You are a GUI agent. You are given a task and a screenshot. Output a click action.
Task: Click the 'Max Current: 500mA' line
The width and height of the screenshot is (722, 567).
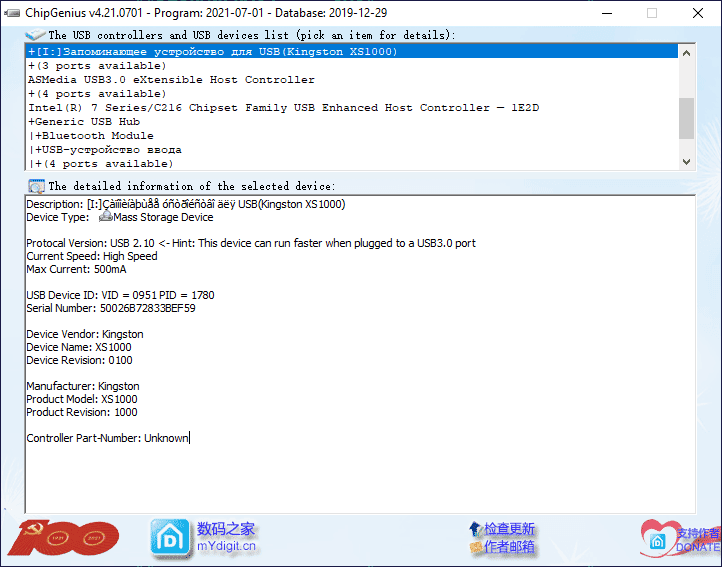click(x=76, y=269)
